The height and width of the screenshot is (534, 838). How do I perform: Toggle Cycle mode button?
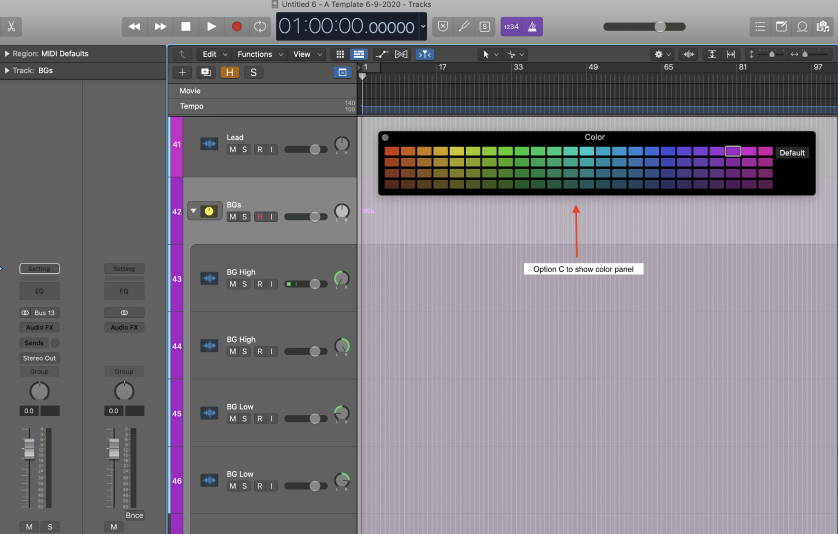tap(260, 26)
